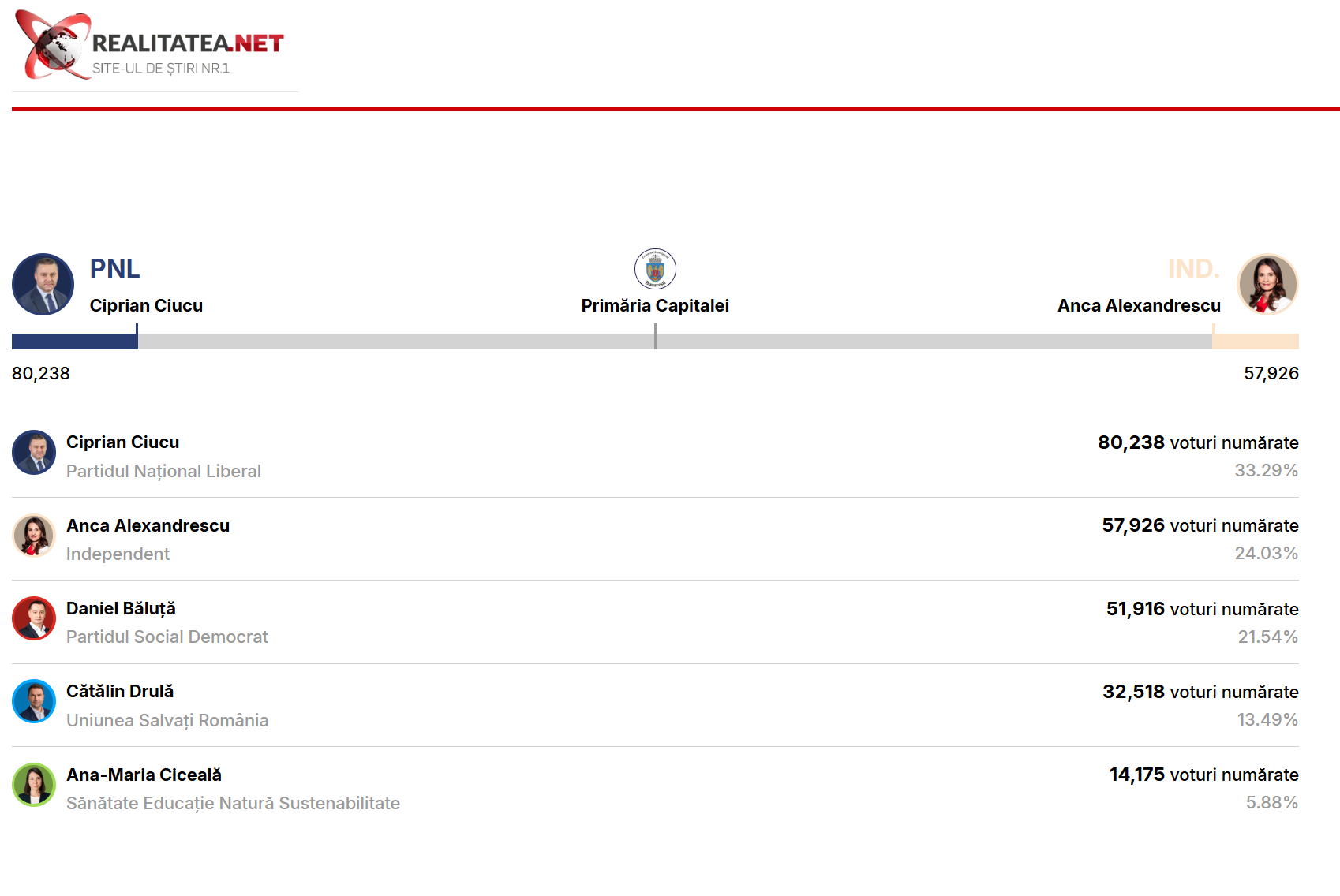Click the Primăria Capitalei heading
Screen dimensions: 1340x896
[655, 305]
